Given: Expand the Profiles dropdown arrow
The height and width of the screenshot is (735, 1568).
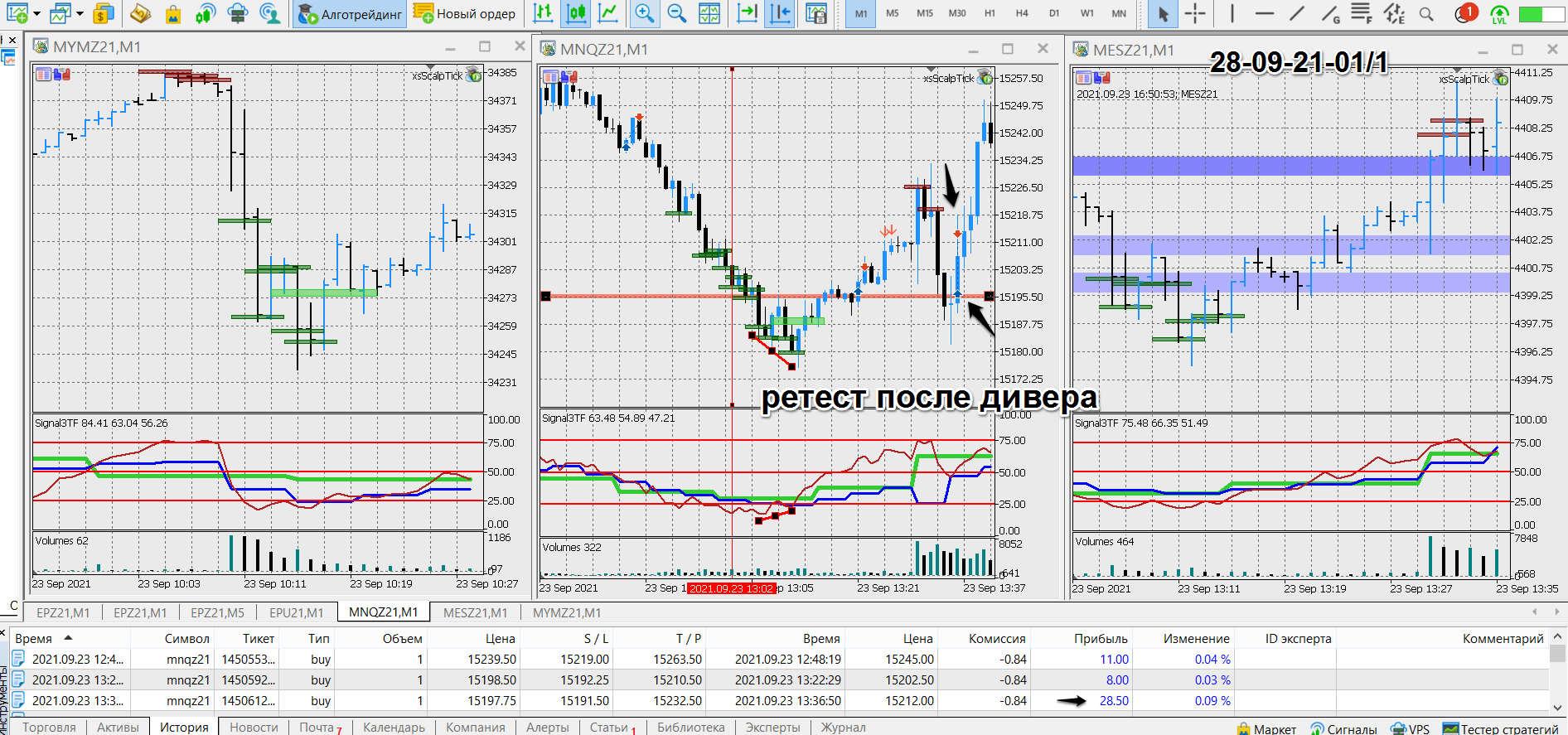Looking at the screenshot, I should point(80,13).
